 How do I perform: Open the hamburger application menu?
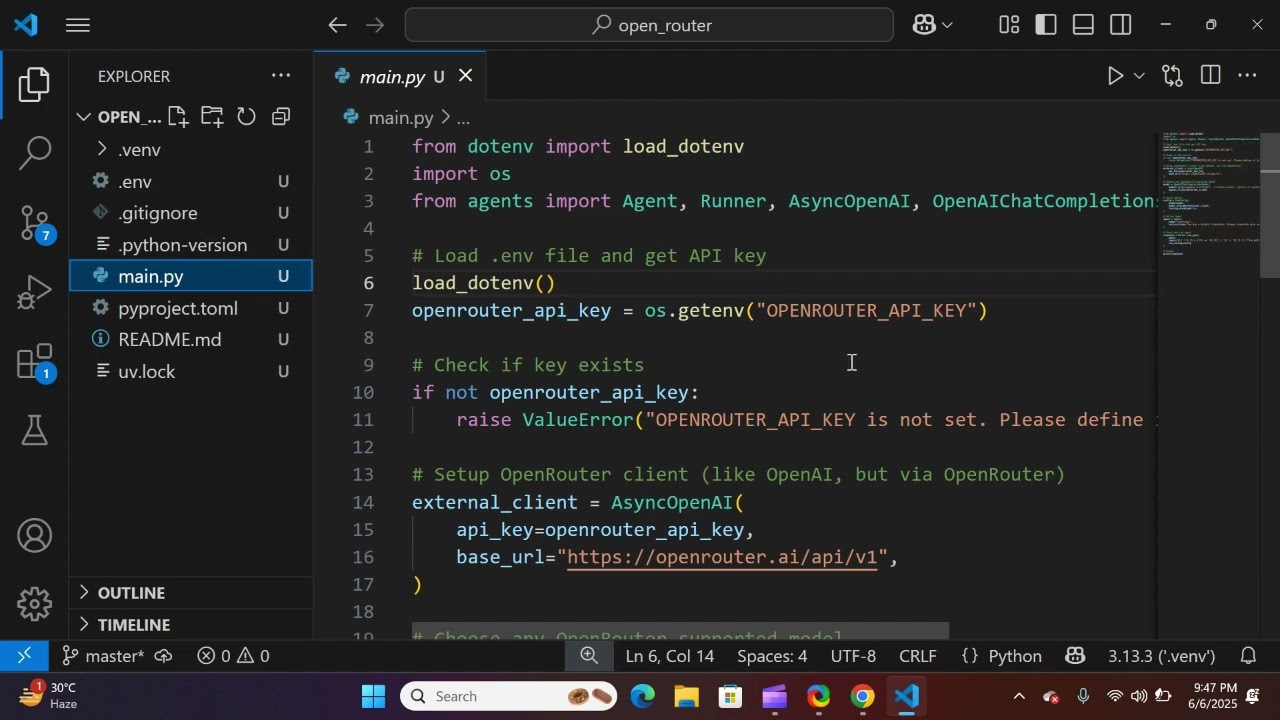tap(78, 25)
